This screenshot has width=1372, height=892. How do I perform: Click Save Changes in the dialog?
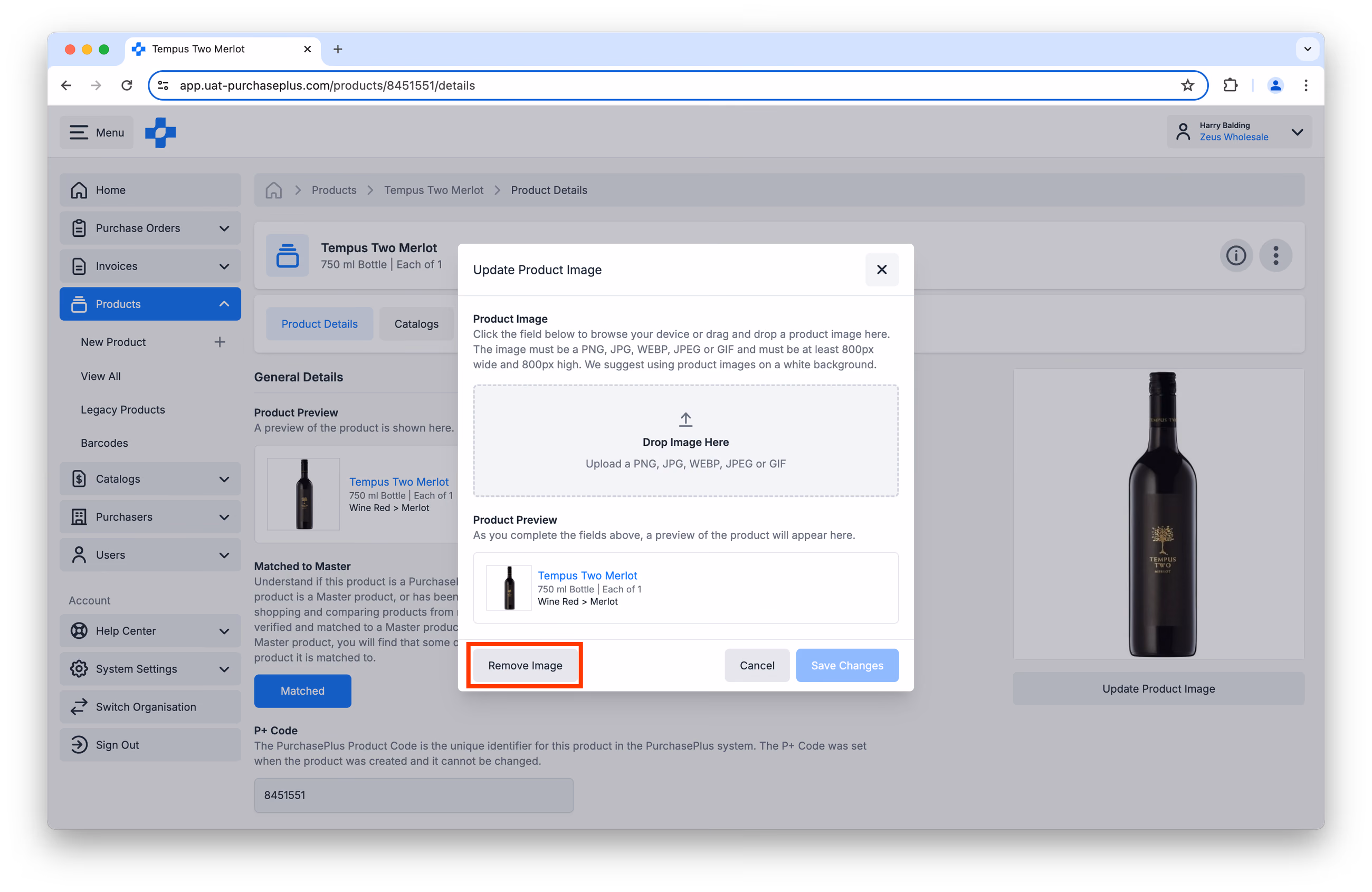pyautogui.click(x=847, y=666)
